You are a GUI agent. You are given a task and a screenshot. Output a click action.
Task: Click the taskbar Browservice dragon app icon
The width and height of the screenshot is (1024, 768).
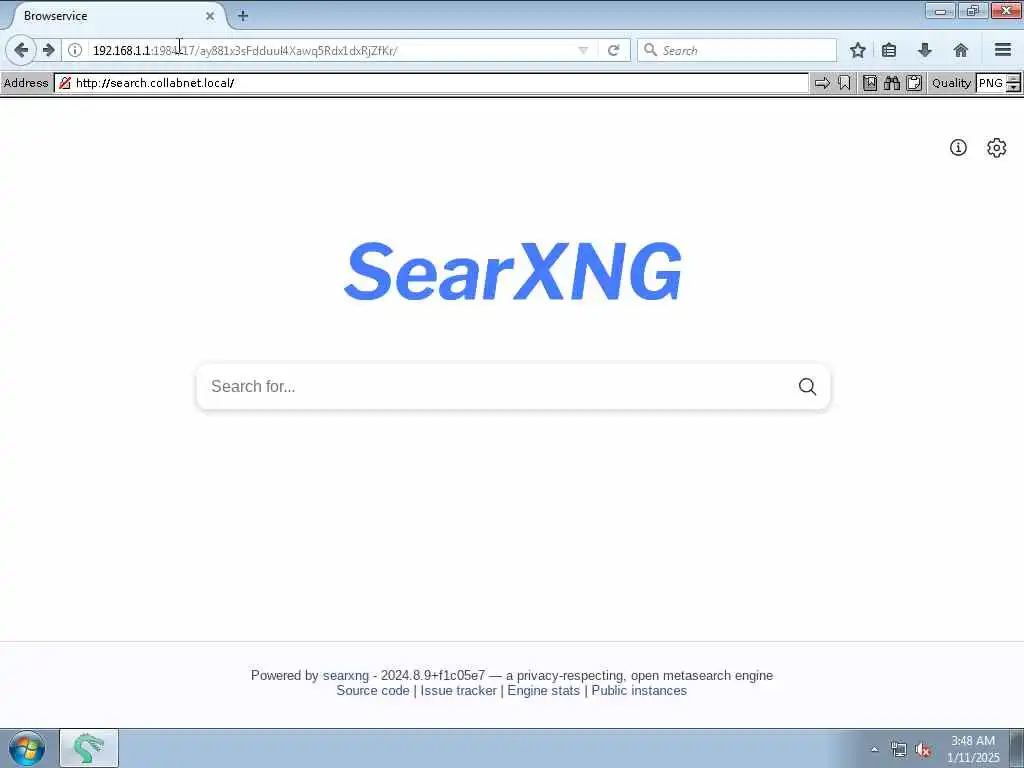[89, 748]
